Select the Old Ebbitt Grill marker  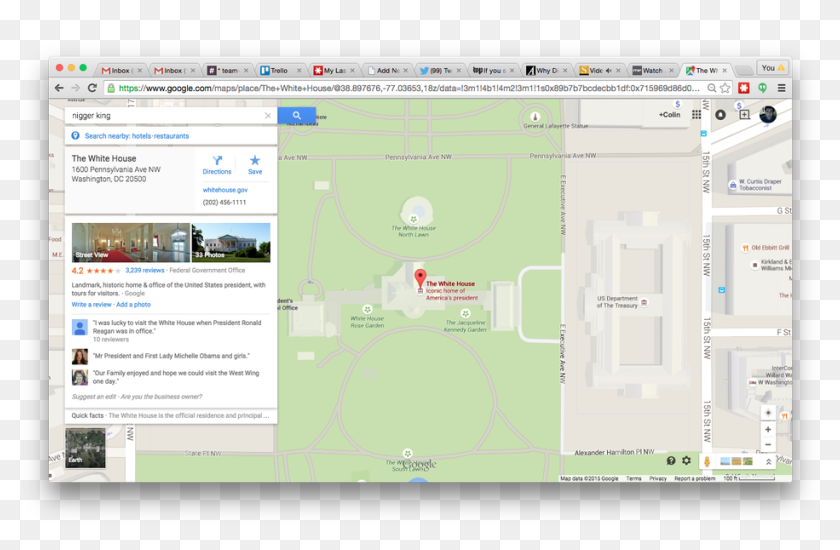745,248
